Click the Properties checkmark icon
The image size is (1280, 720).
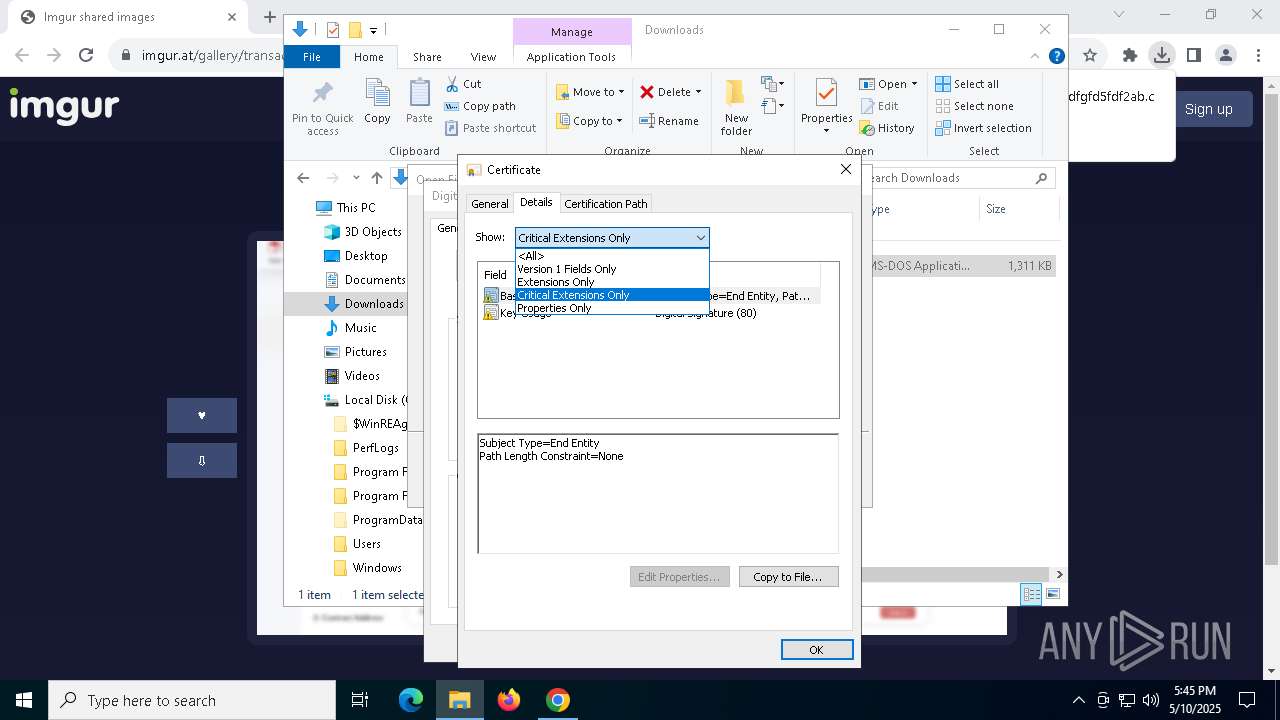(x=826, y=93)
